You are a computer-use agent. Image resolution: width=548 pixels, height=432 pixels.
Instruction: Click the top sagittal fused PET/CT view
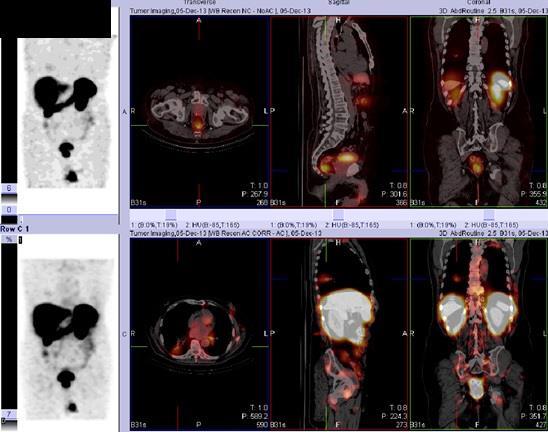[339, 111]
